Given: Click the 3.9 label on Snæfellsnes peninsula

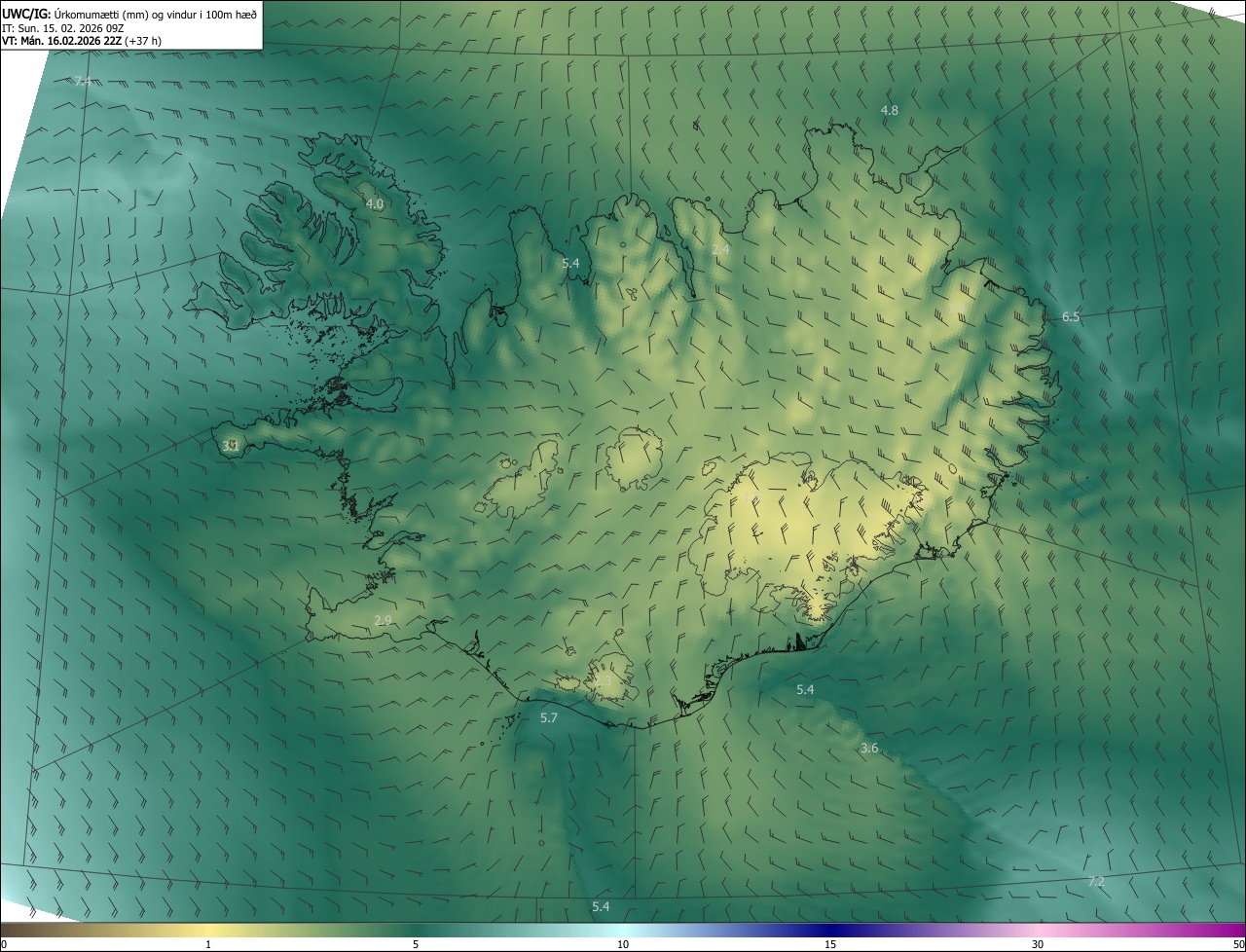Looking at the screenshot, I should (230, 446).
